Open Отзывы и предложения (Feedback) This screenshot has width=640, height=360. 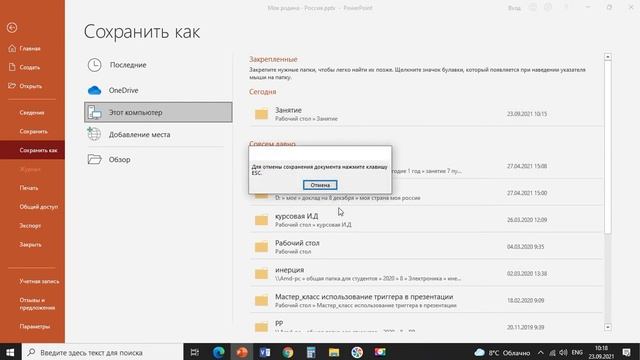tap(37, 304)
